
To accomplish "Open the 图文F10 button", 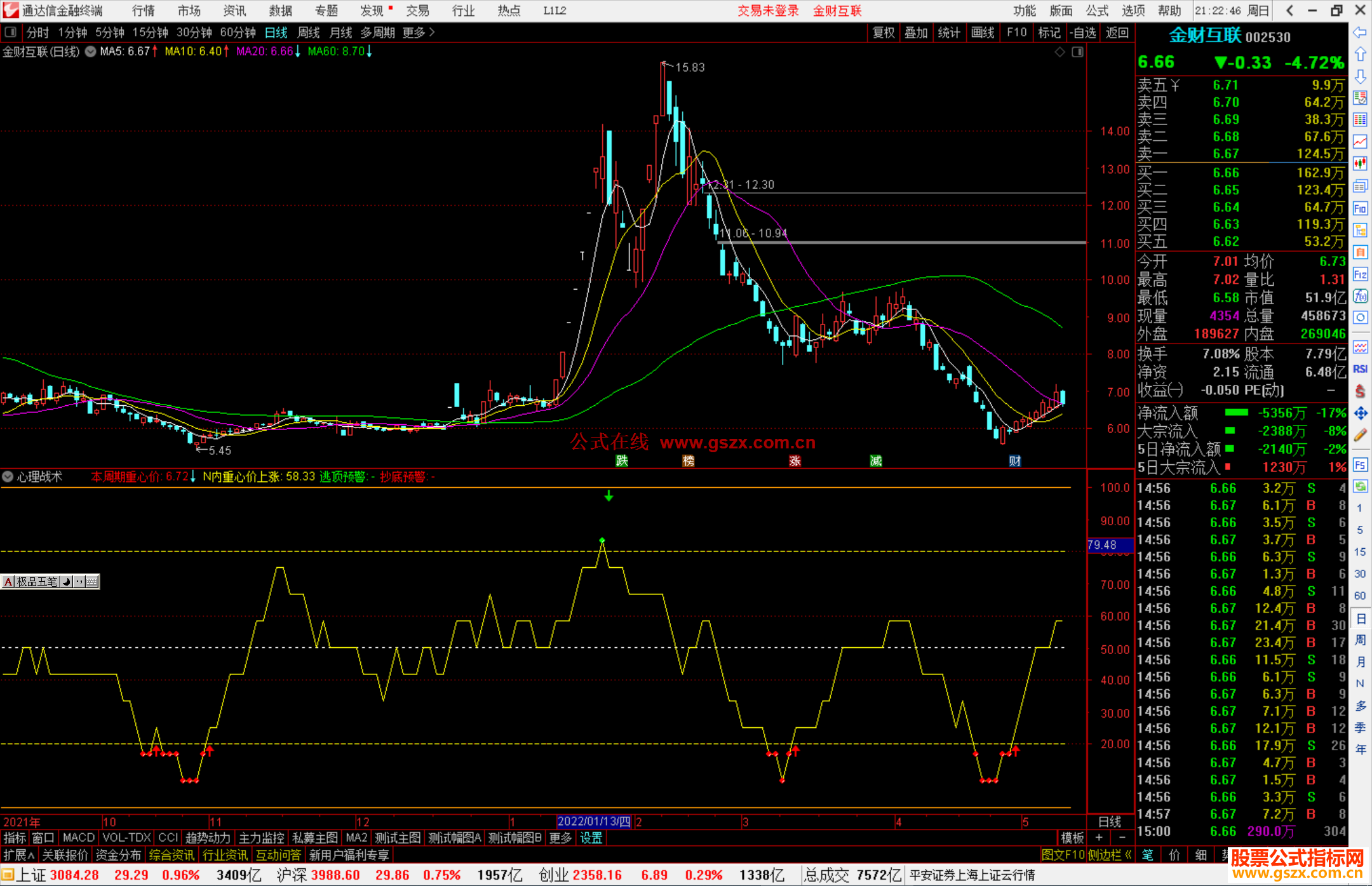I will [1063, 855].
